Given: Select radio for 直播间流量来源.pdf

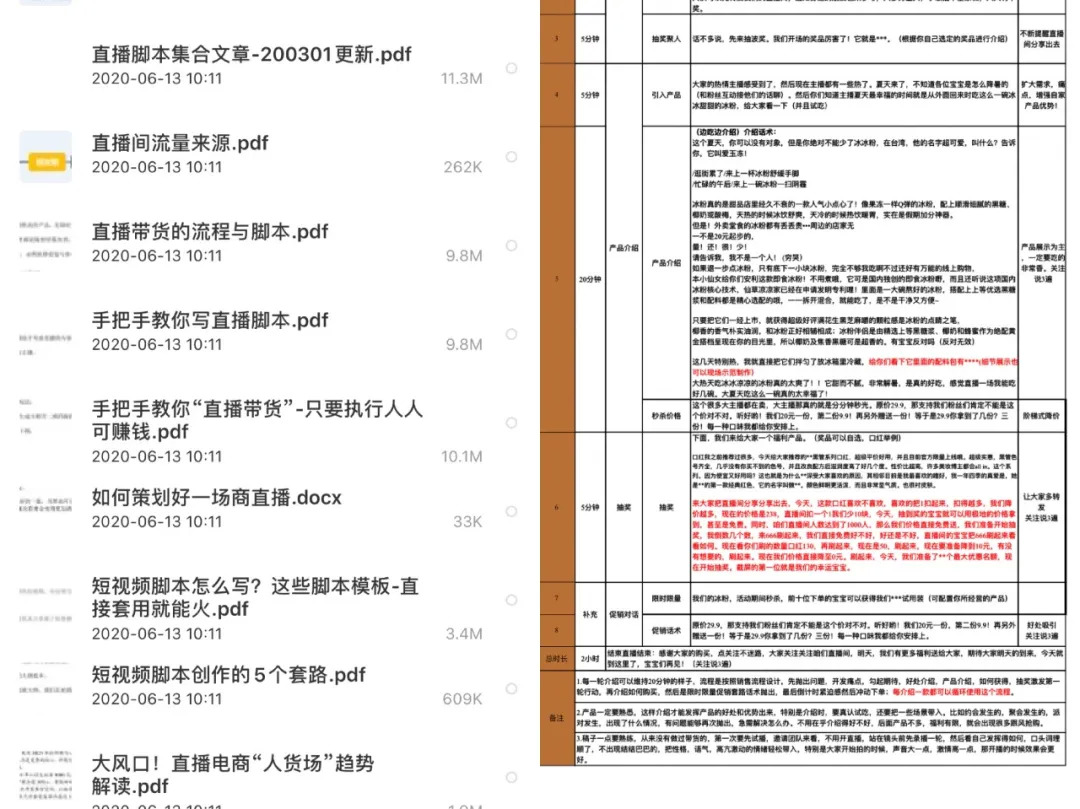Looking at the screenshot, I should (x=511, y=157).
